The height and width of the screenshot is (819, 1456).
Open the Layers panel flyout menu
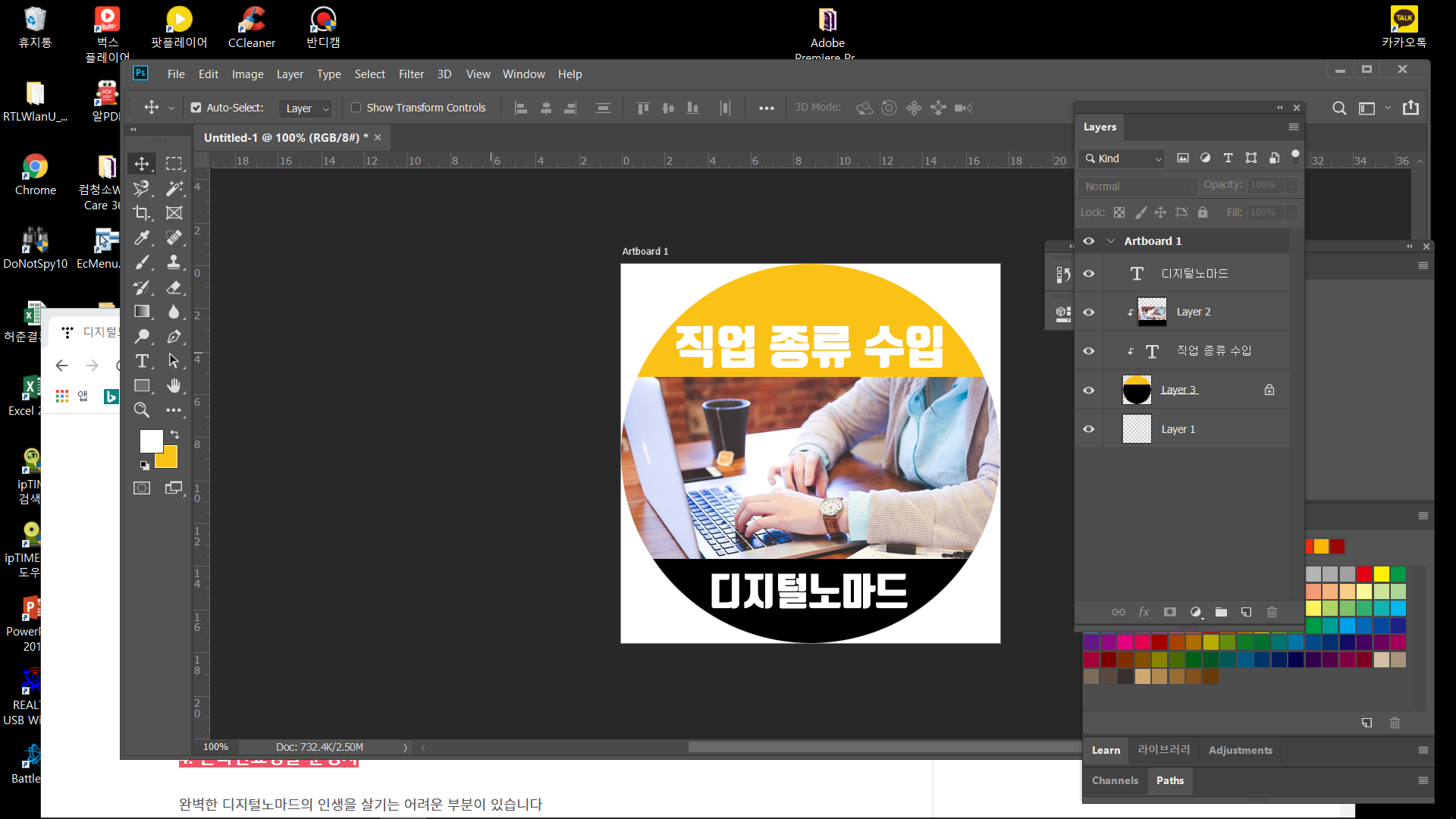coord(1294,127)
